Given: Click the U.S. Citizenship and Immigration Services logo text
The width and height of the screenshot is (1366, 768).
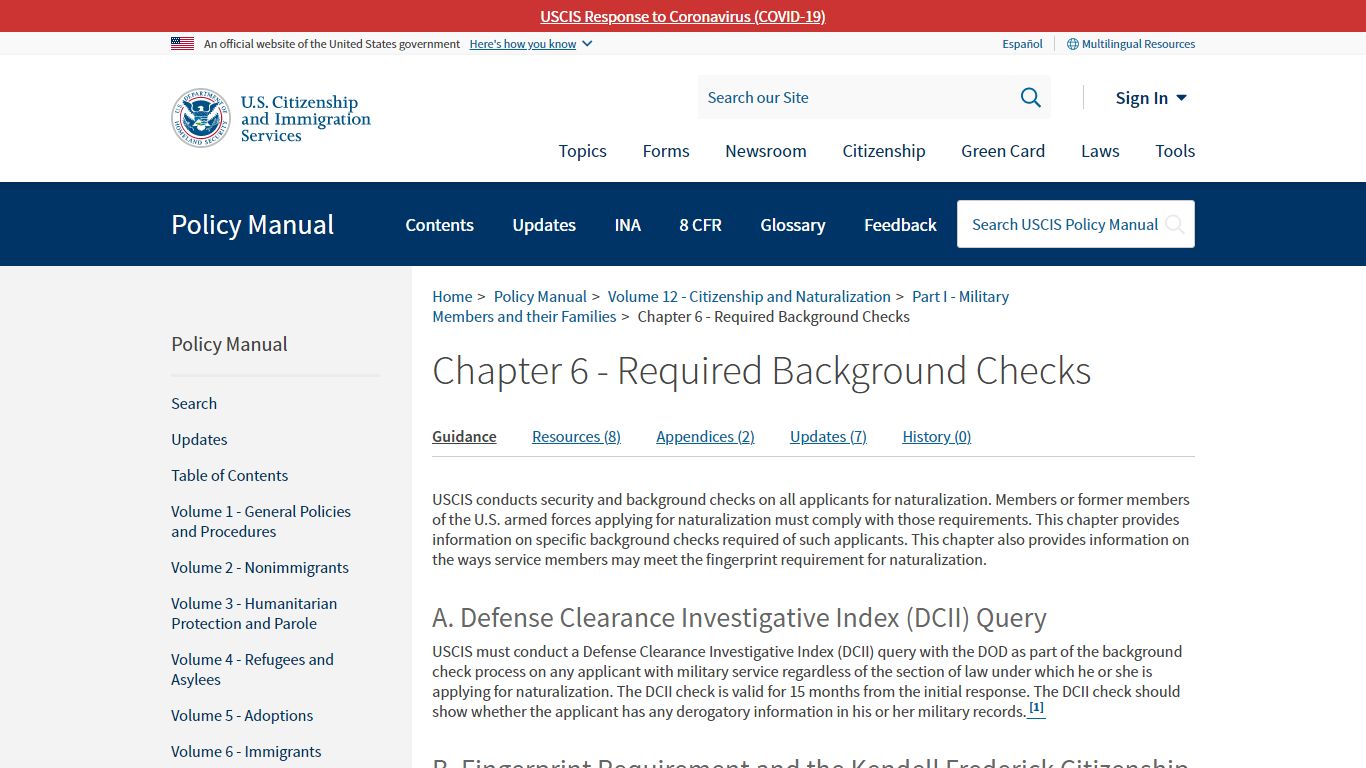Looking at the screenshot, I should [305, 119].
